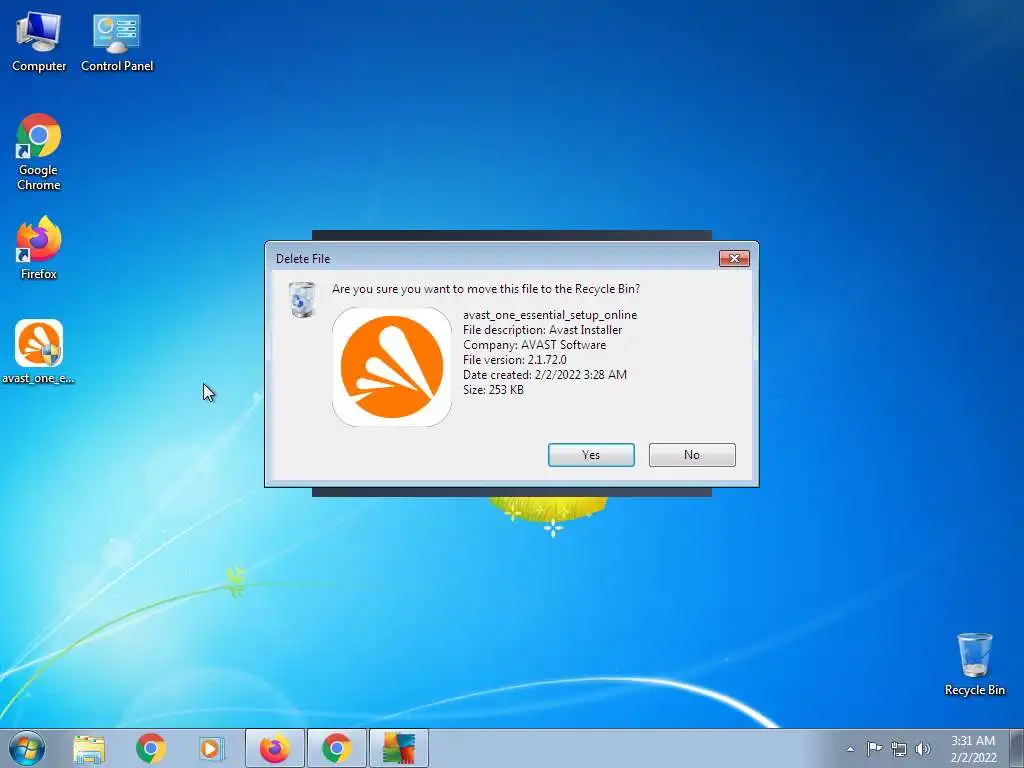Image resolution: width=1024 pixels, height=768 pixels.
Task: Switch to the AVG taskbar window
Action: (x=399, y=748)
